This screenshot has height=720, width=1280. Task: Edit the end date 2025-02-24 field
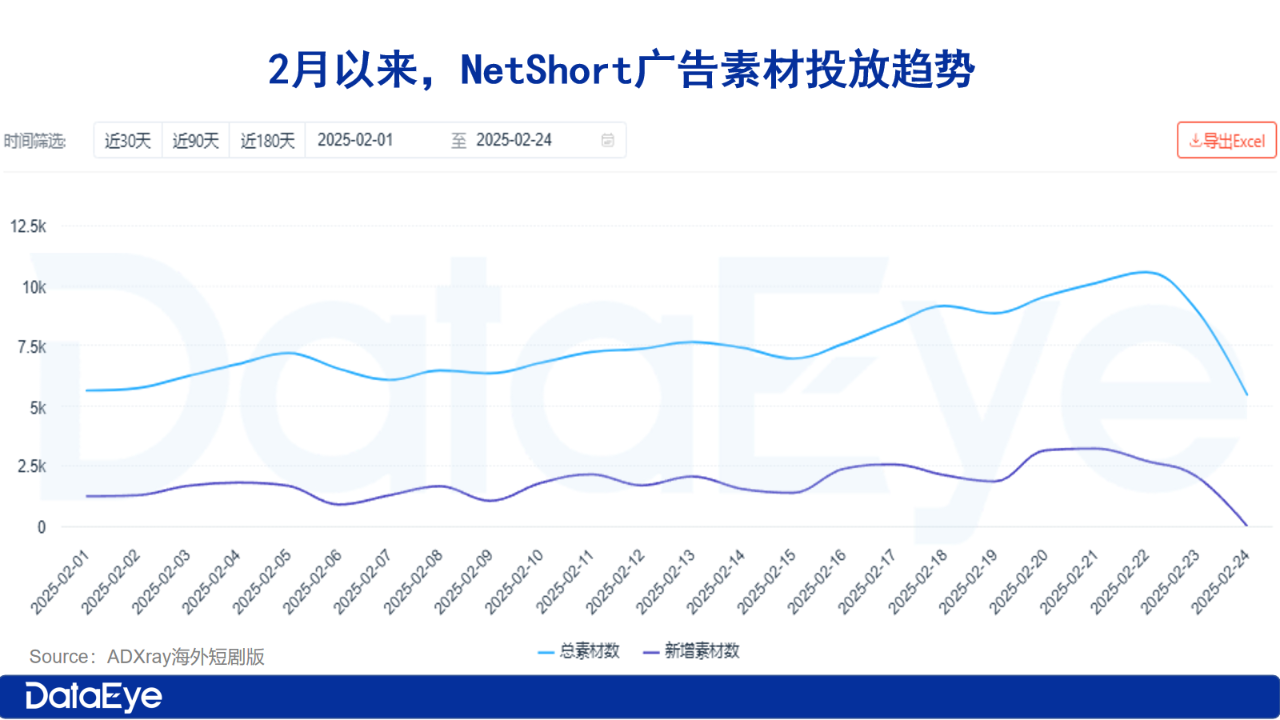[x=514, y=140]
